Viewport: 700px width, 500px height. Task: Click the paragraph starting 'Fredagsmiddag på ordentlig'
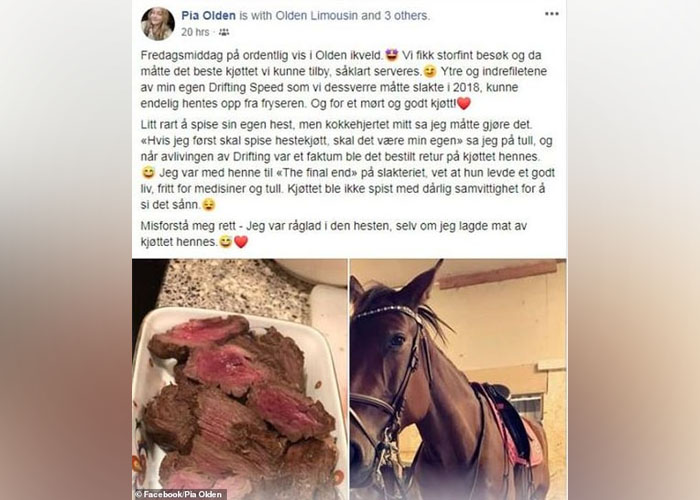coord(344,79)
